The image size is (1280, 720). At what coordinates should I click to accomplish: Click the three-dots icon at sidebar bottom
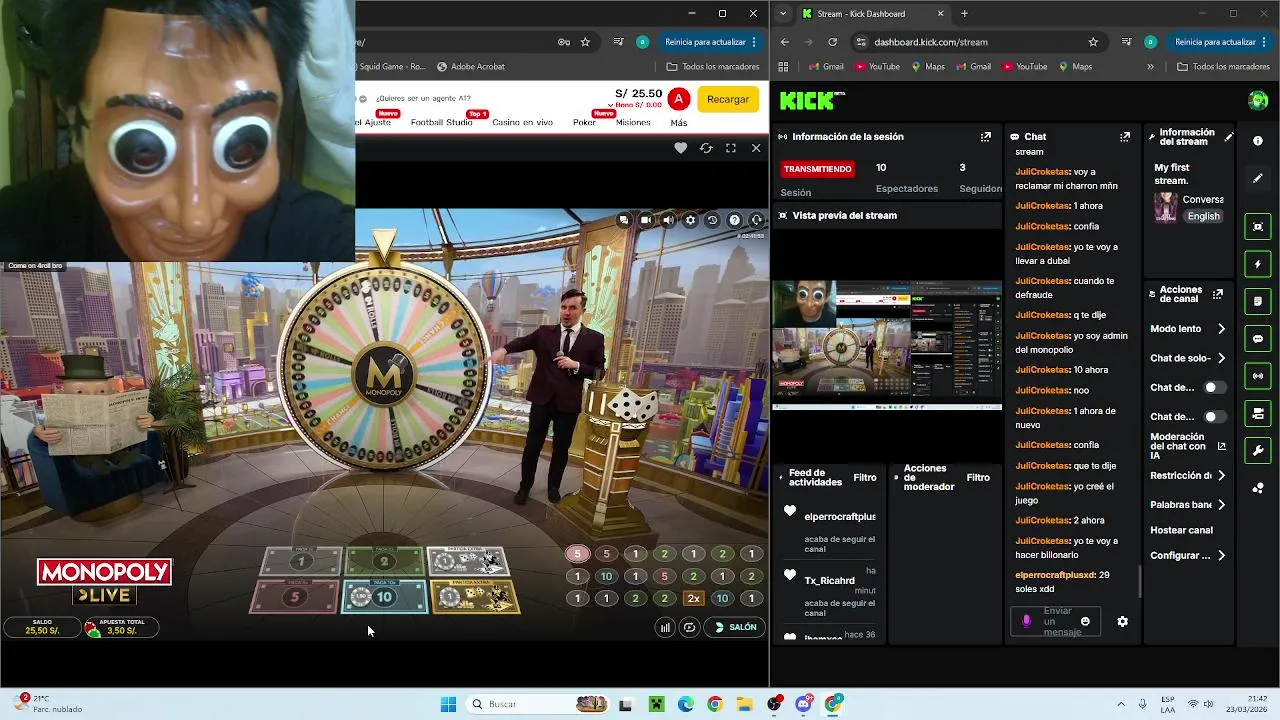click(1258, 488)
